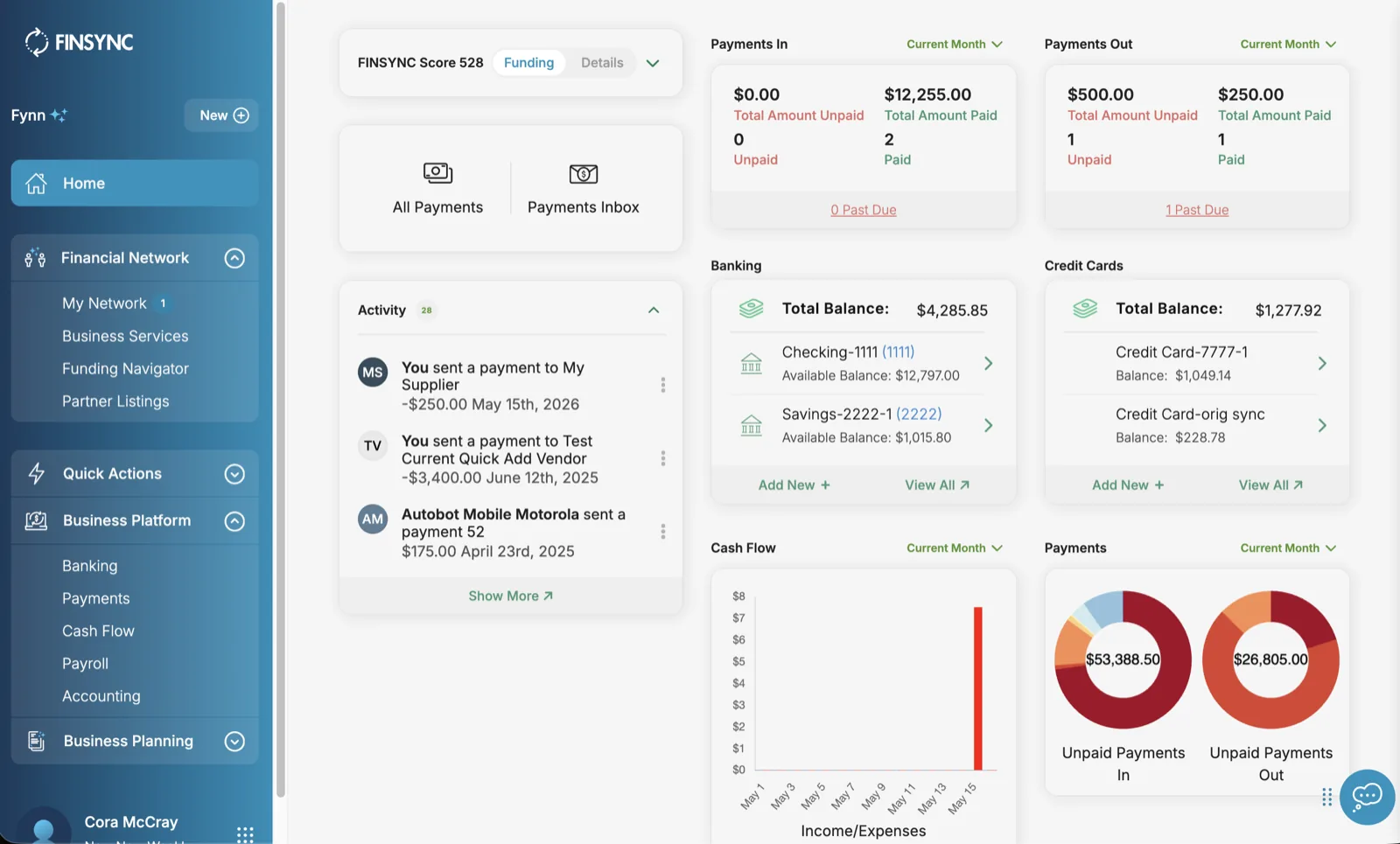Open Cash Flow in the sidebar

pyautogui.click(x=98, y=631)
